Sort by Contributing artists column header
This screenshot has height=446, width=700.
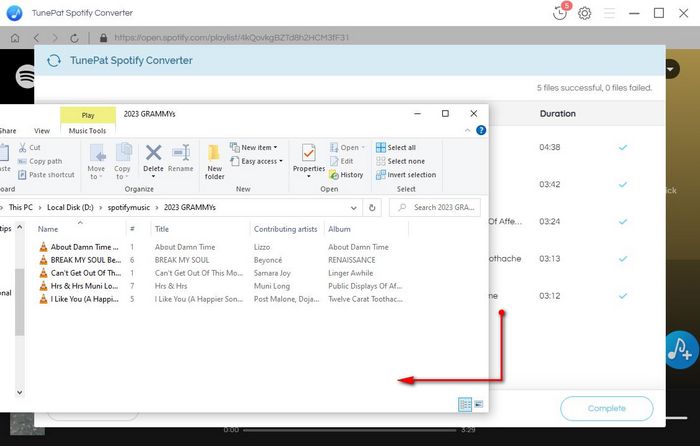(287, 229)
